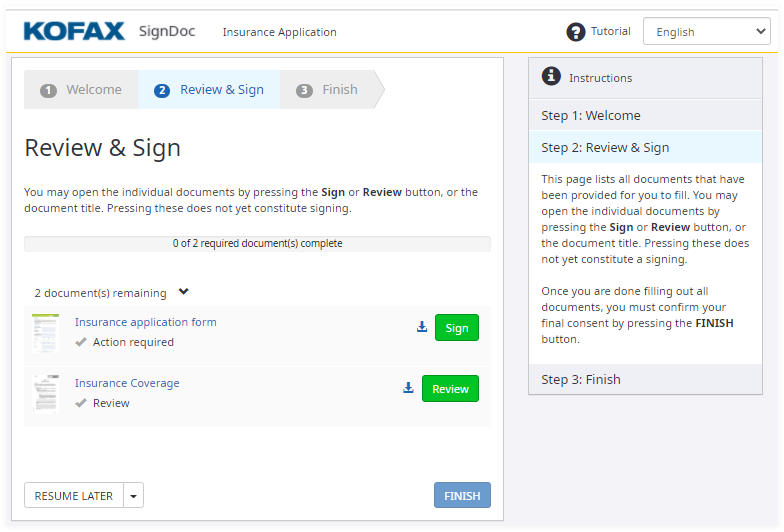Viewport: 784px width, 532px height.
Task: Click the Instructions info icon
Action: [x=551, y=77]
